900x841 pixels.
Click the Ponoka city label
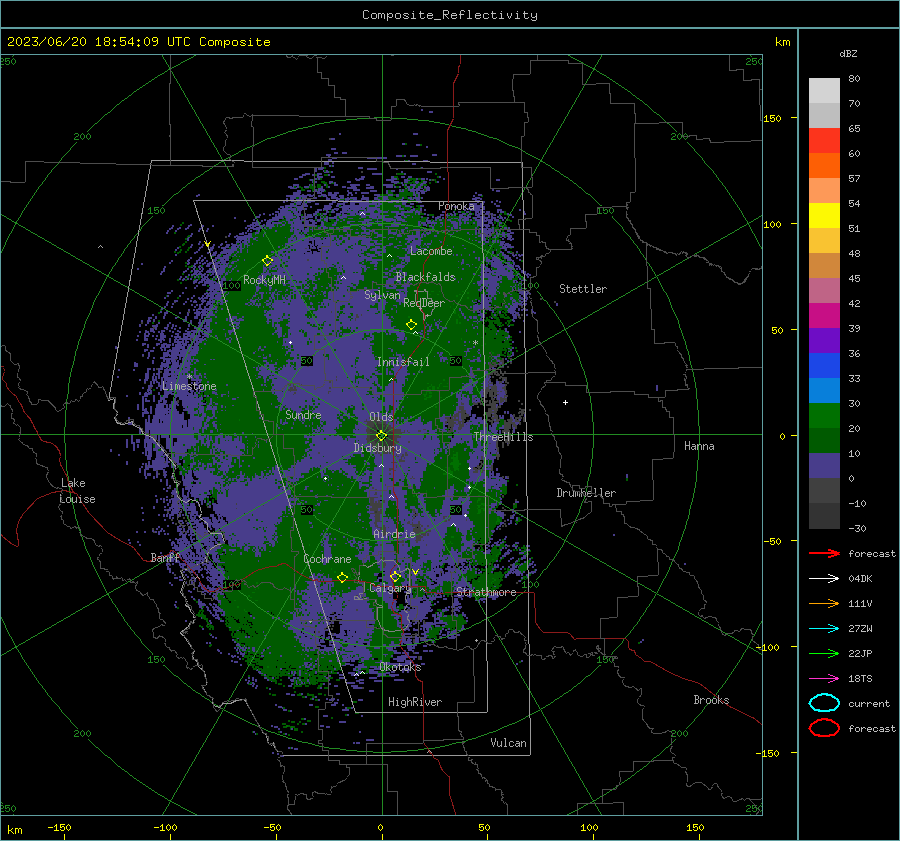(456, 206)
